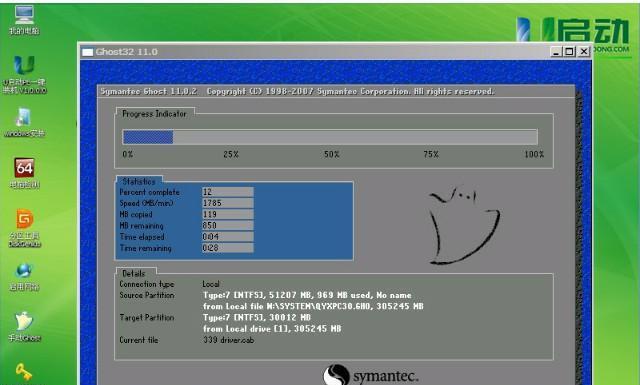The height and width of the screenshot is (385, 640).
Task: Click the Ghost32 window system menu icon
Action: [87, 52]
